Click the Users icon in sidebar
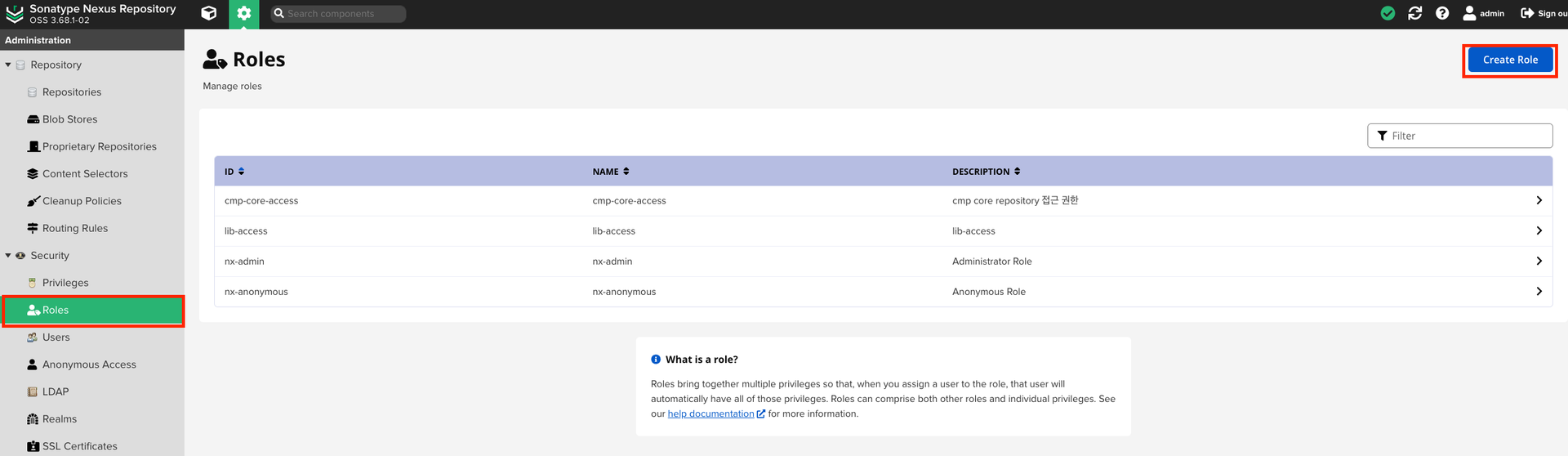 click(33, 338)
